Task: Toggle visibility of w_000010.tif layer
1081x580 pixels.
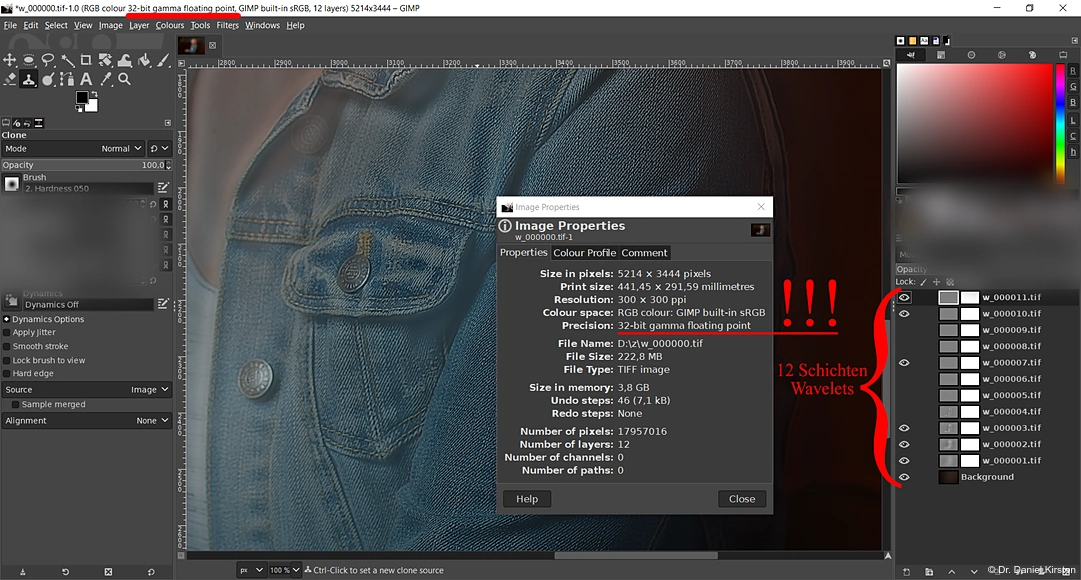Action: 904,314
